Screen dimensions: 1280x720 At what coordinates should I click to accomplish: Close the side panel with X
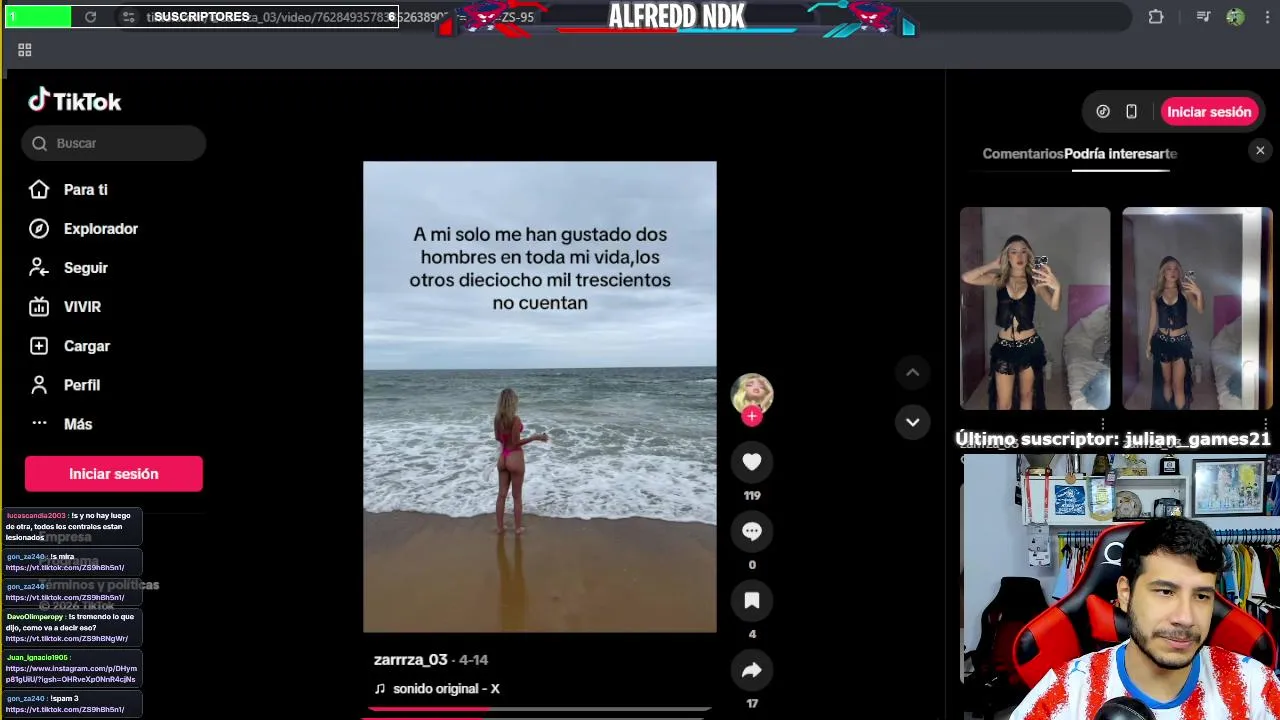(1260, 151)
